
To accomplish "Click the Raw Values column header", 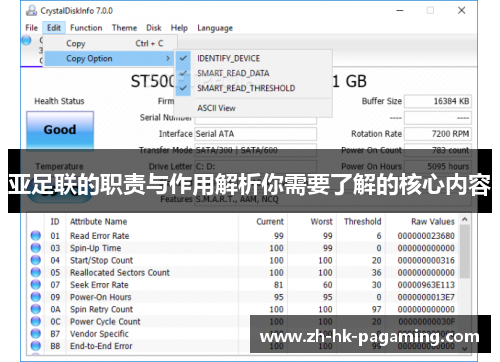I will tap(433, 222).
